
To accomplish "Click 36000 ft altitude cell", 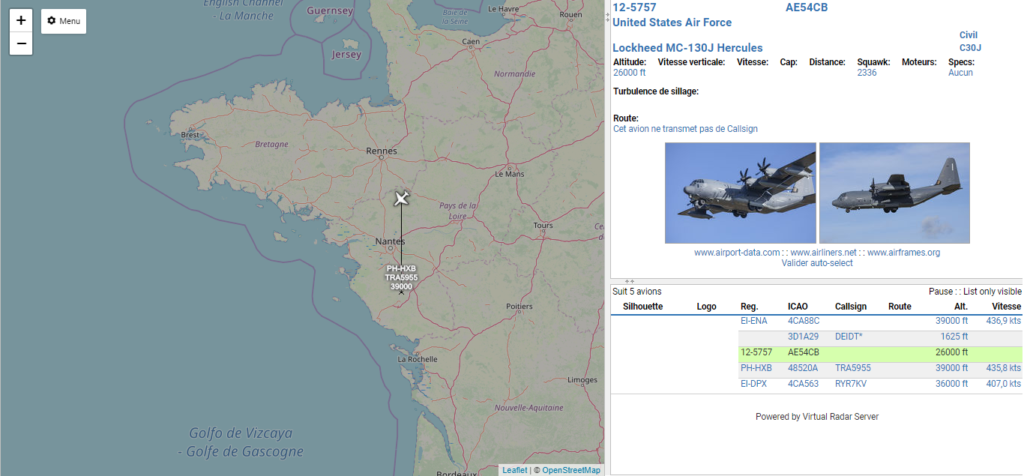I will (x=952, y=384).
